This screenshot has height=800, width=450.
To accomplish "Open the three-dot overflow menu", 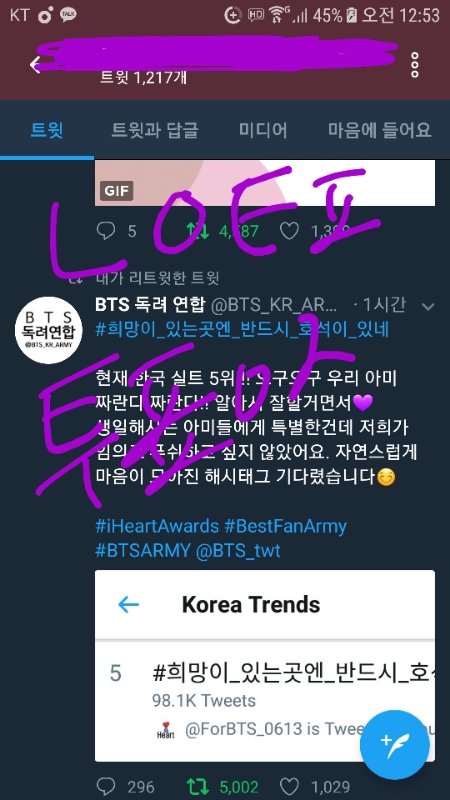I will pos(415,65).
